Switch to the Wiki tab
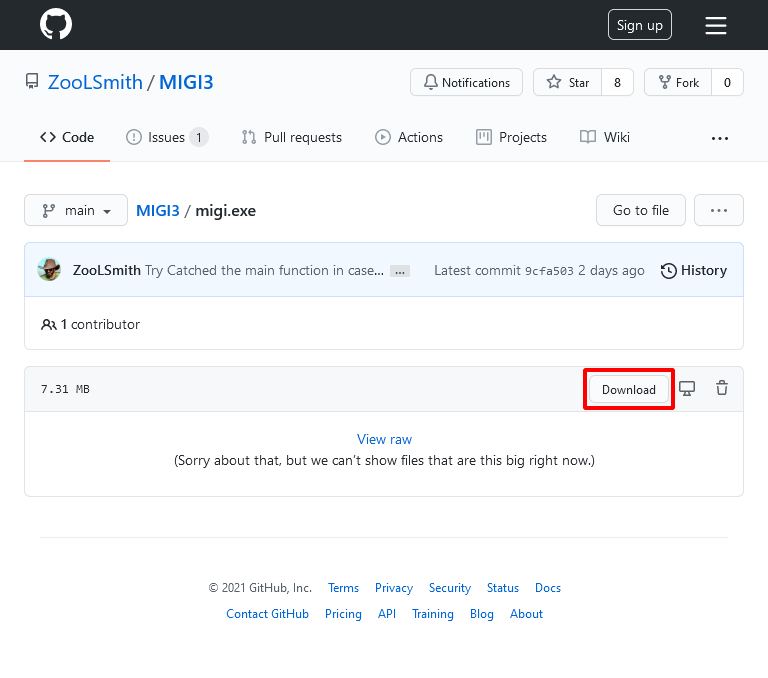This screenshot has width=768, height=678. pyautogui.click(x=605, y=137)
